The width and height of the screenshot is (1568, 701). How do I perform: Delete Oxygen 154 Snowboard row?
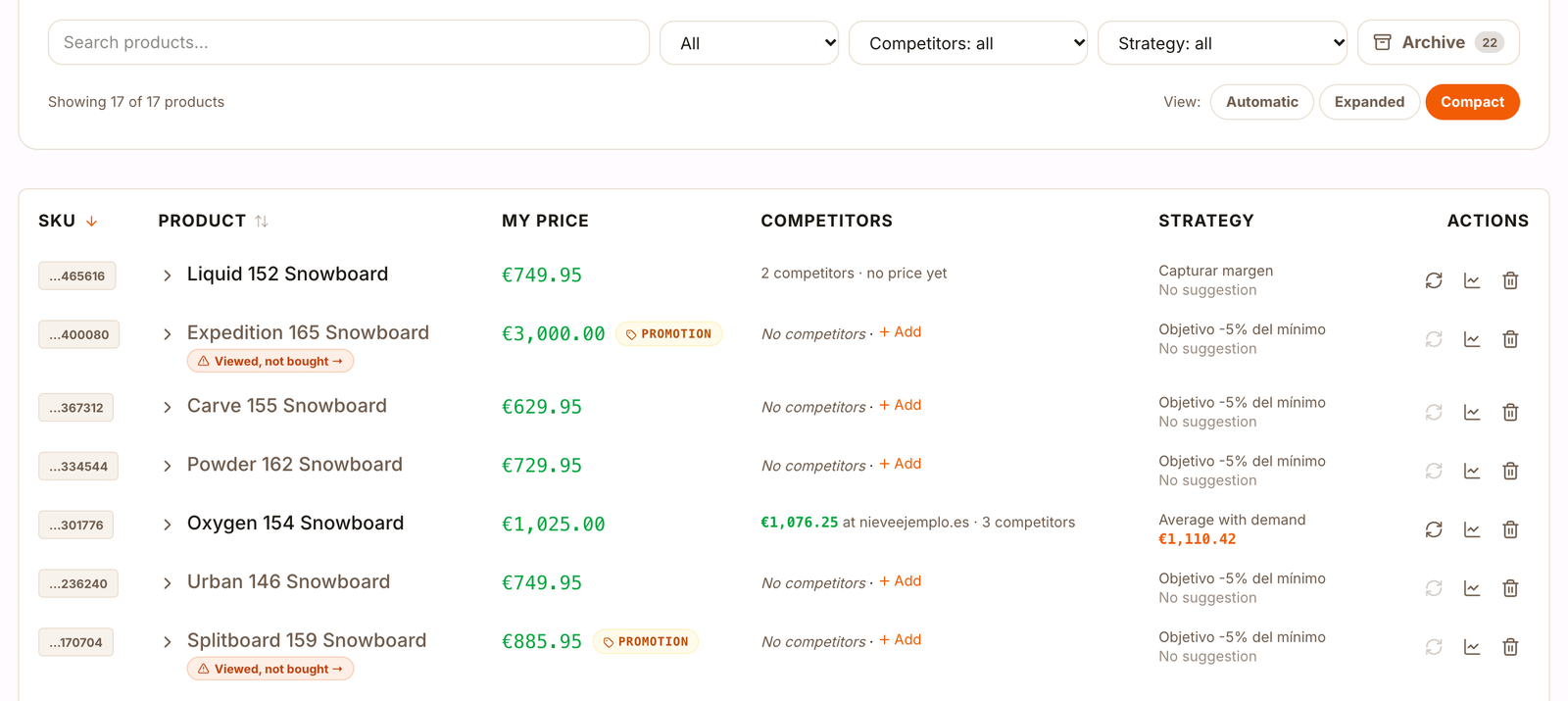[x=1510, y=529]
